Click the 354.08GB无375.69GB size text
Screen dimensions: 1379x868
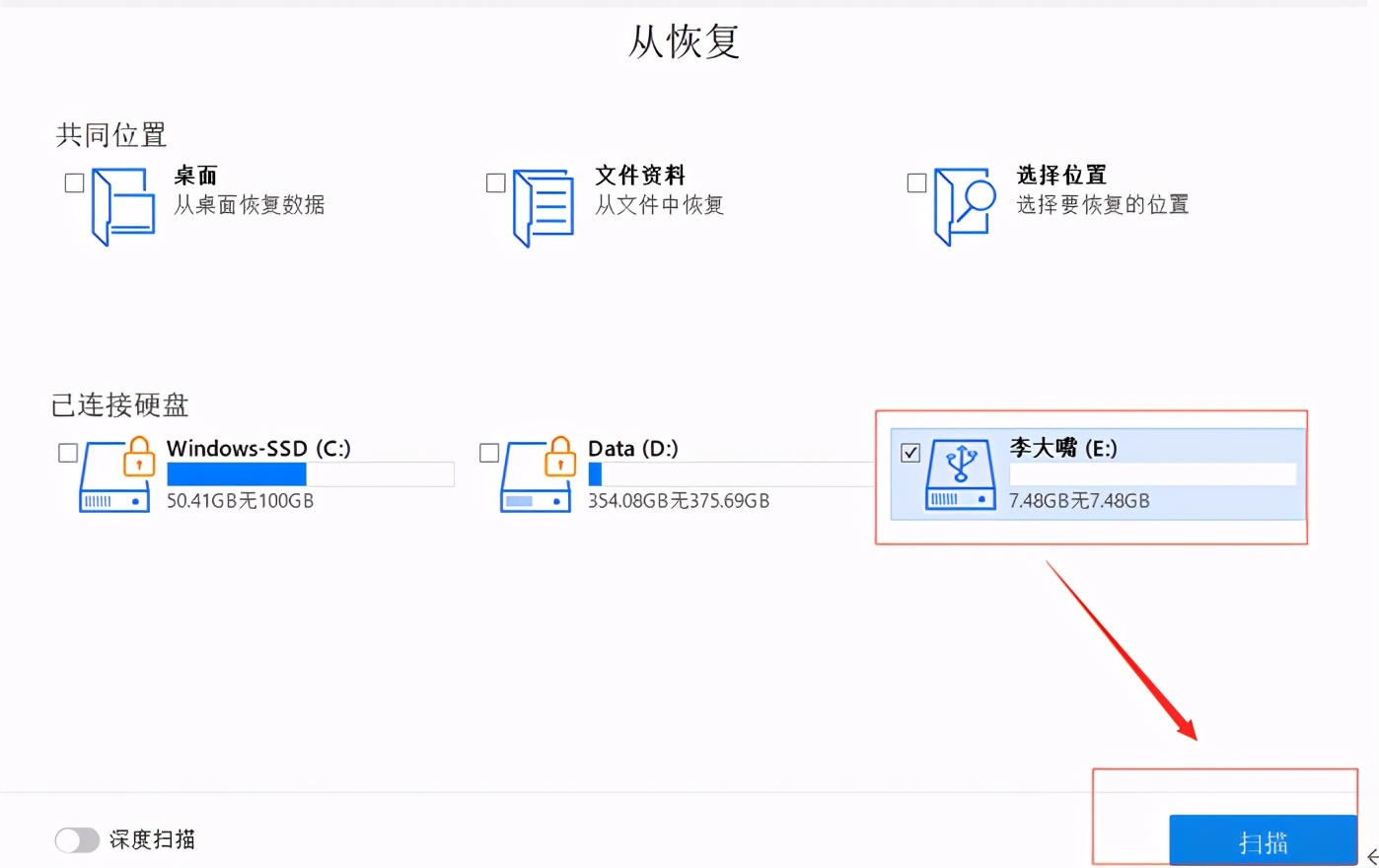[x=679, y=501]
